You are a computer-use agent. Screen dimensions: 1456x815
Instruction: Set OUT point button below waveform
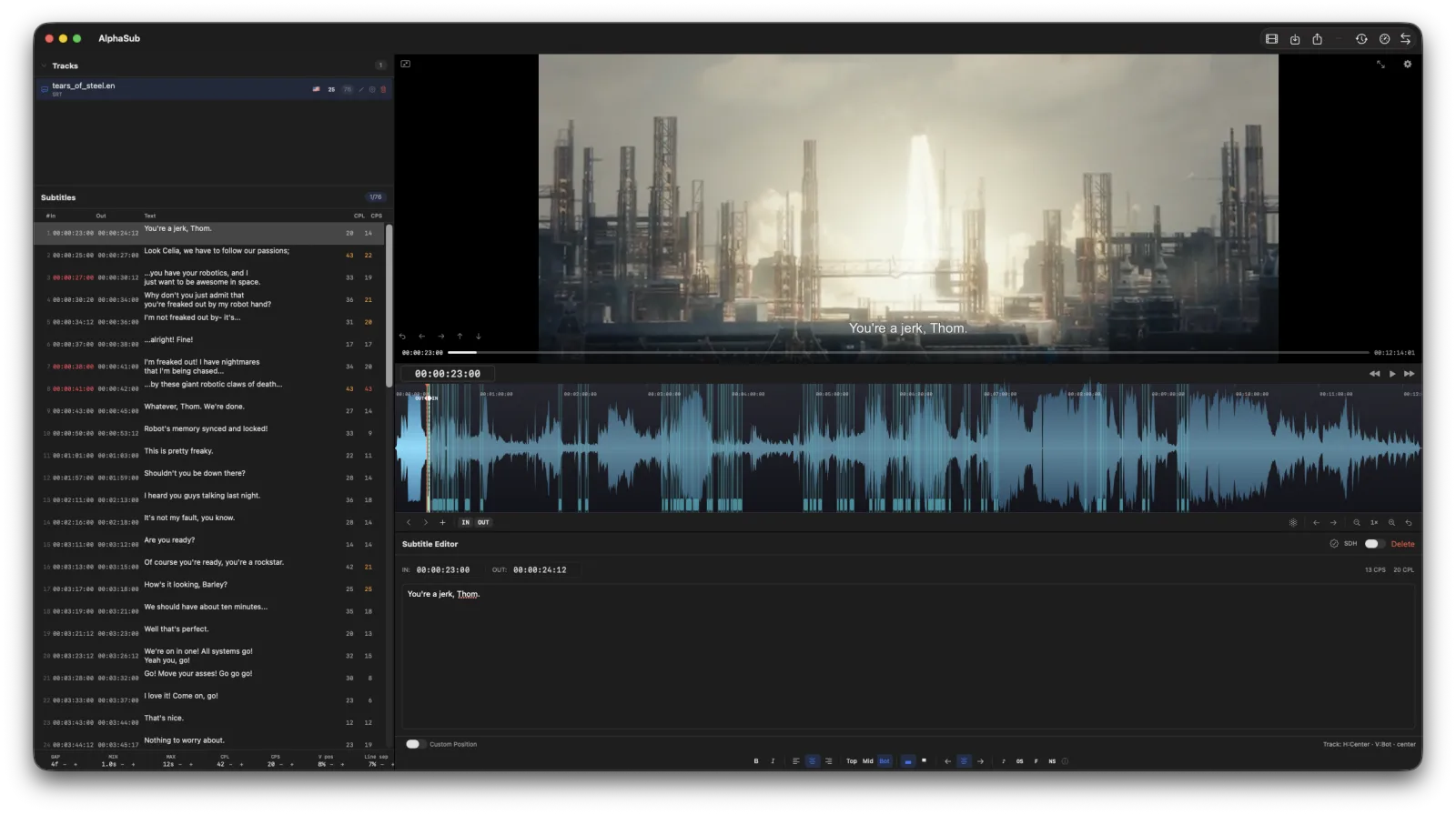point(483,523)
